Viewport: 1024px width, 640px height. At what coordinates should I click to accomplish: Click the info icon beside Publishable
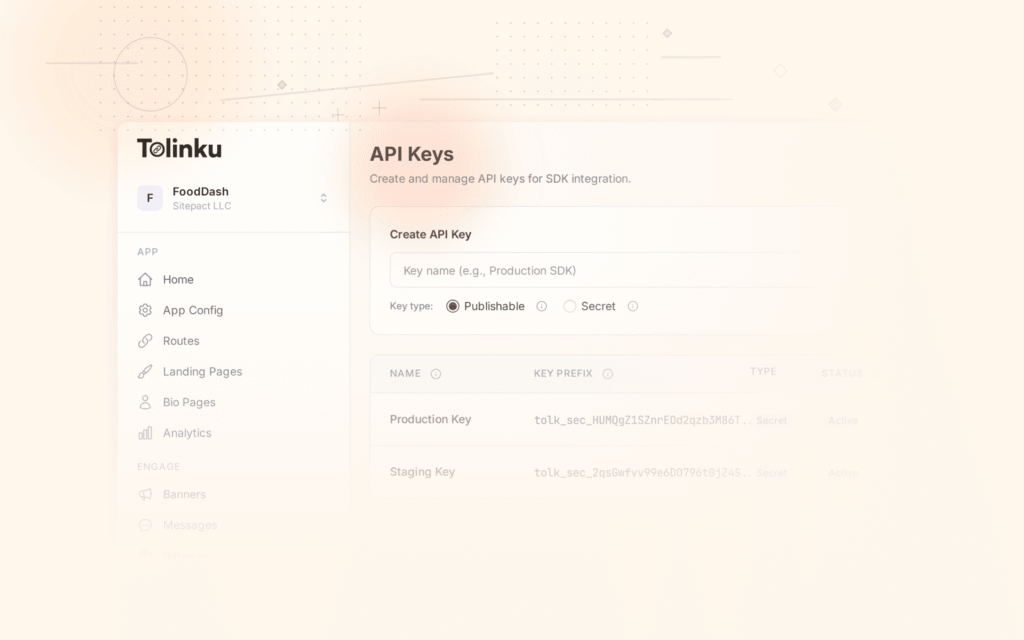(541, 306)
